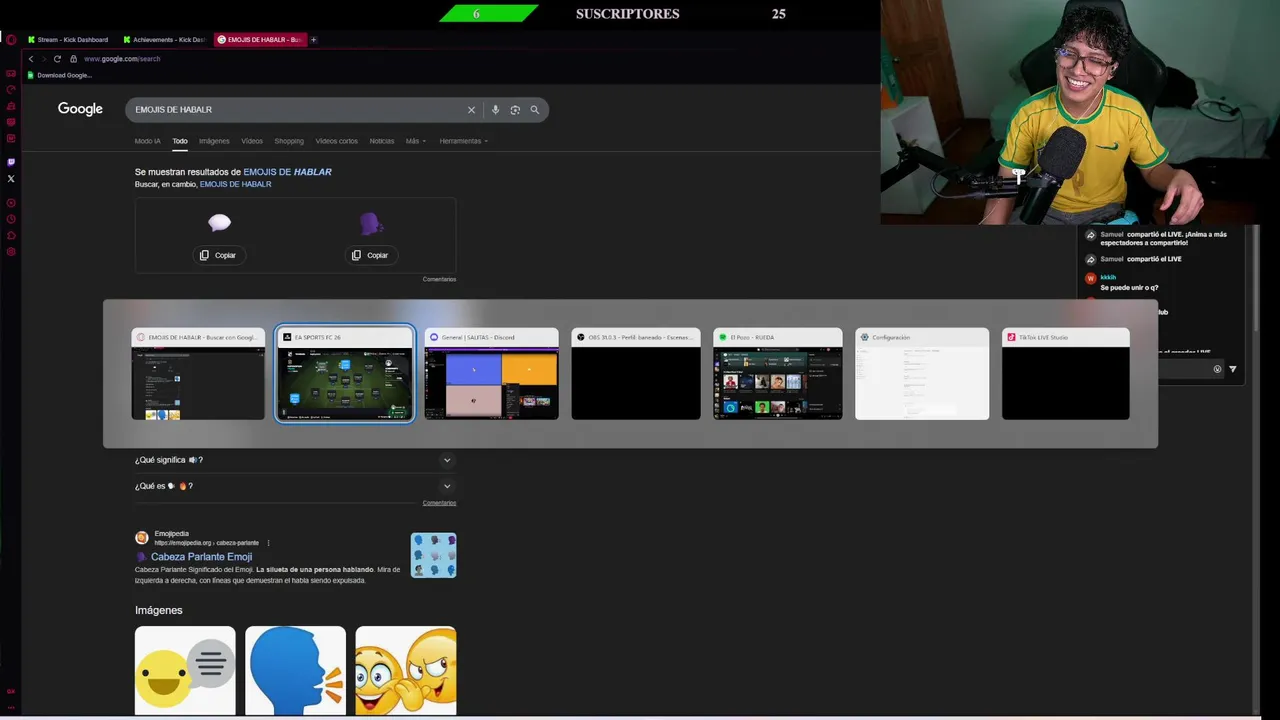Open the Twitch icon in Opera sidebar
The height and width of the screenshot is (720, 1280).
[x=11, y=162]
